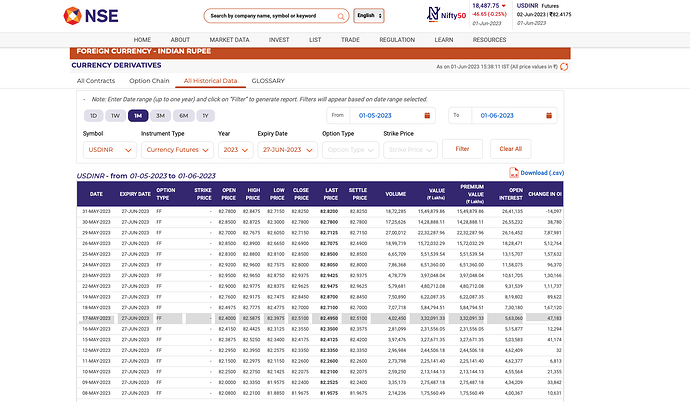
Task: Switch to the Glossary tab
Action: (x=269, y=80)
